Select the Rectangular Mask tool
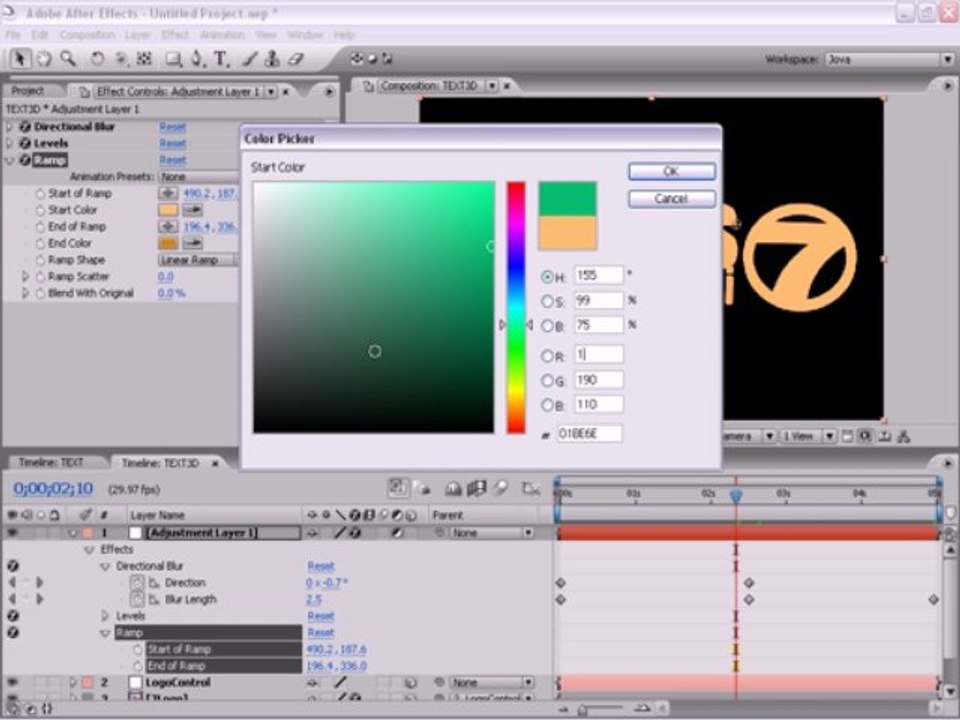 [x=173, y=59]
